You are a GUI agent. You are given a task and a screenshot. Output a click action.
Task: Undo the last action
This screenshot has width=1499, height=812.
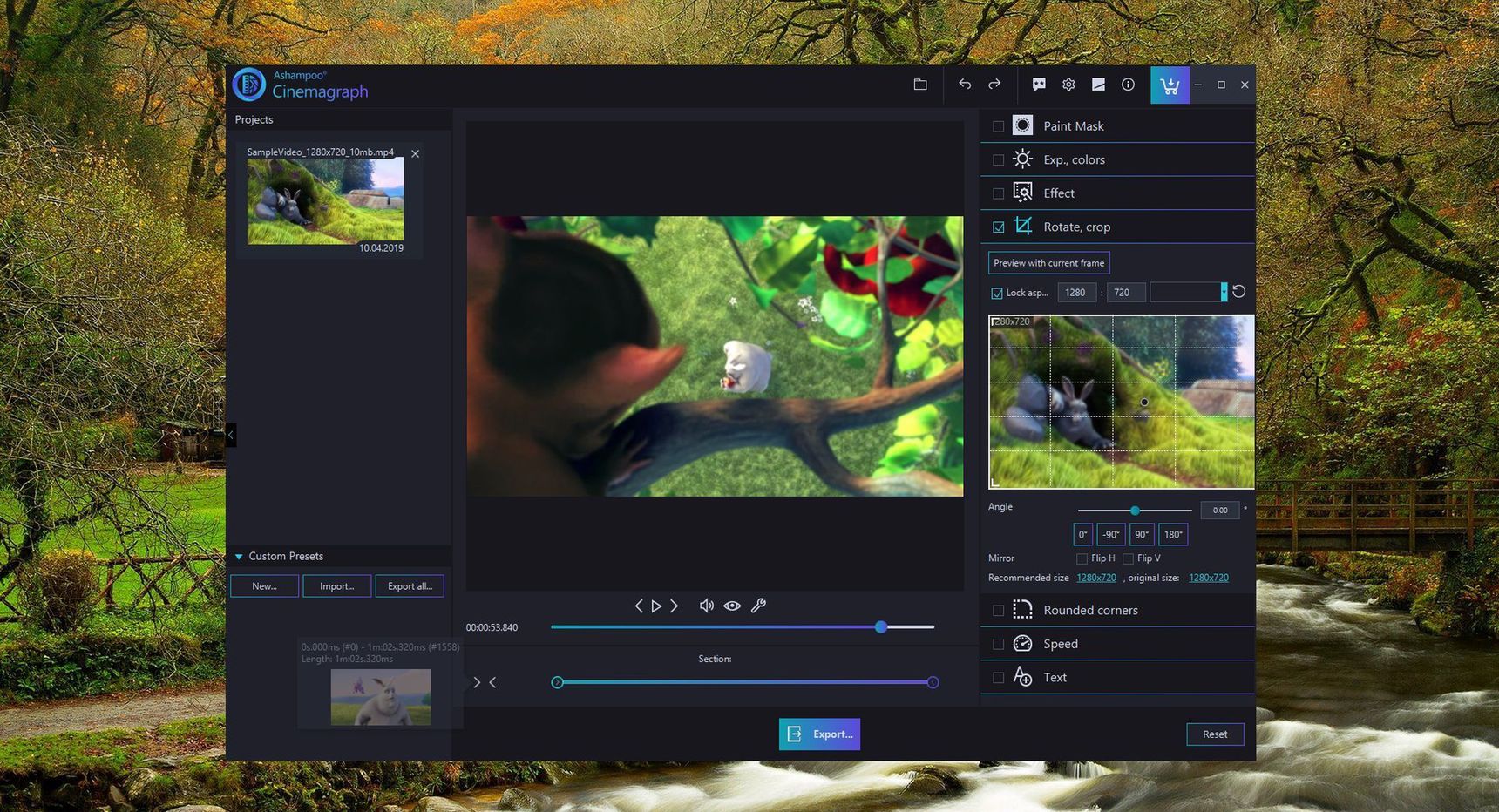(965, 85)
